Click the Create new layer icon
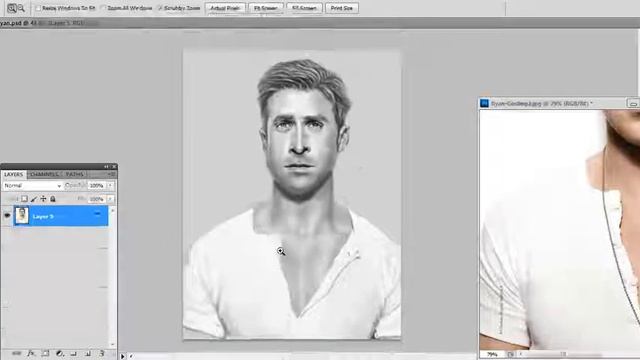Image resolution: width=640 pixels, height=360 pixels. click(88, 353)
